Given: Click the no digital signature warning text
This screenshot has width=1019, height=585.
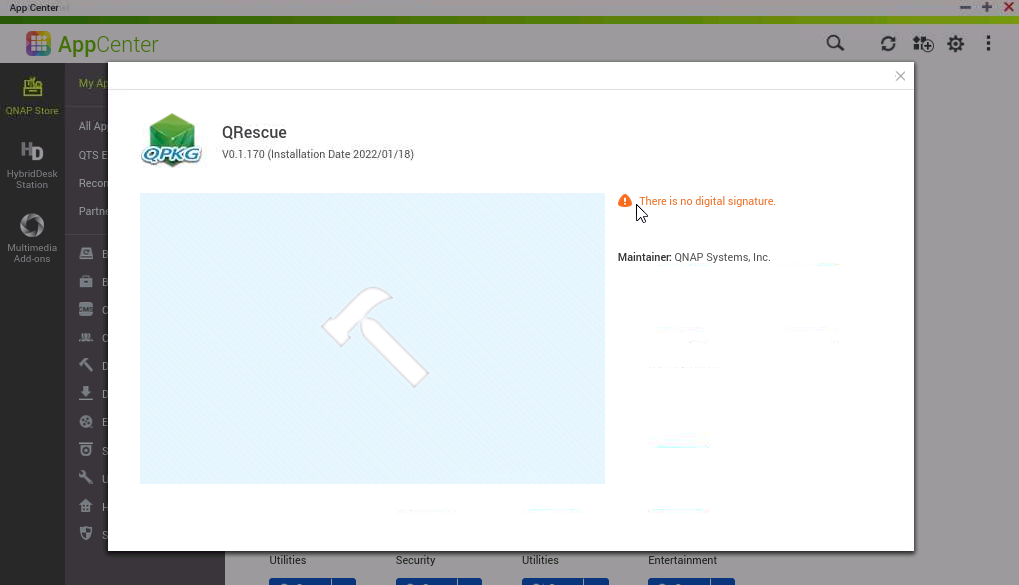Looking at the screenshot, I should coord(707,201).
